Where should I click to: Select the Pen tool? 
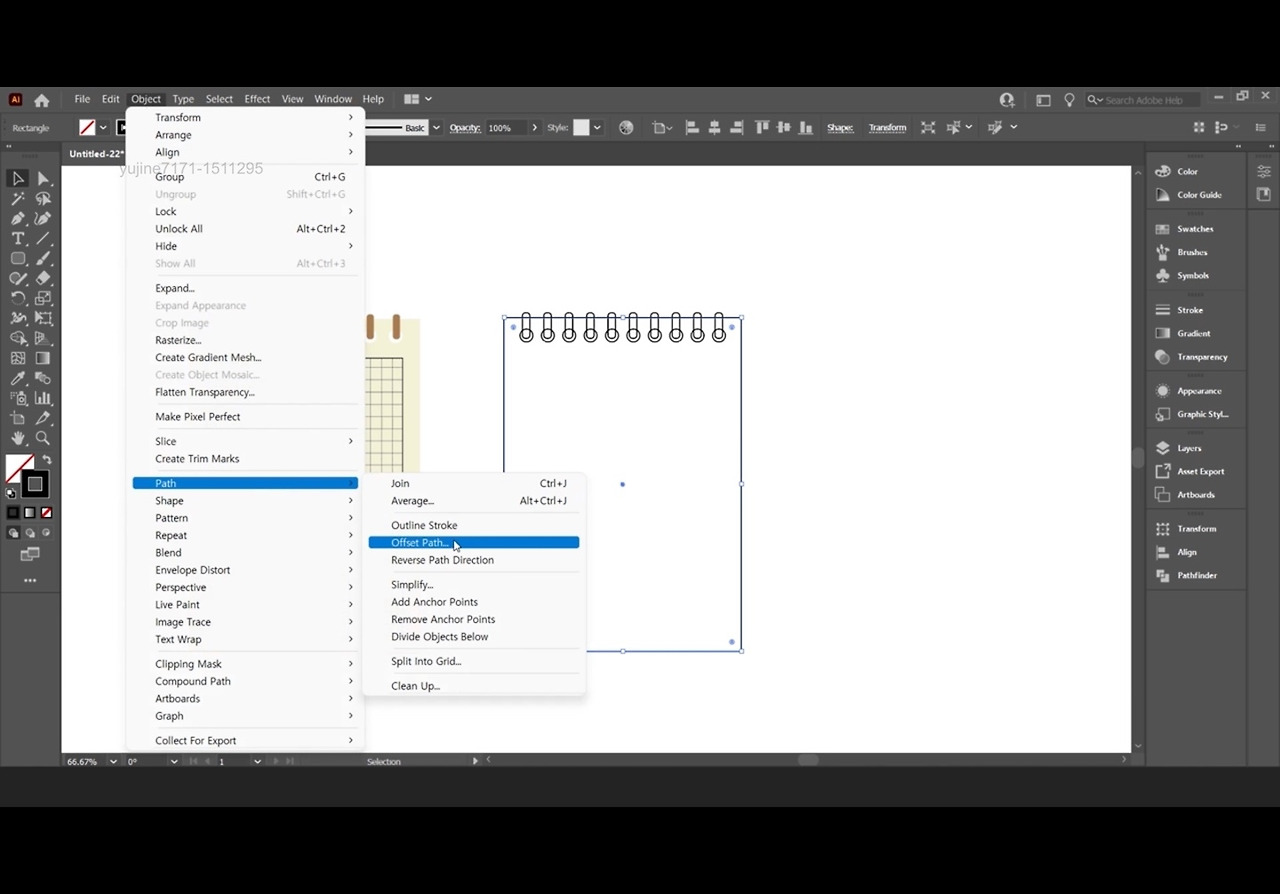click(x=18, y=218)
